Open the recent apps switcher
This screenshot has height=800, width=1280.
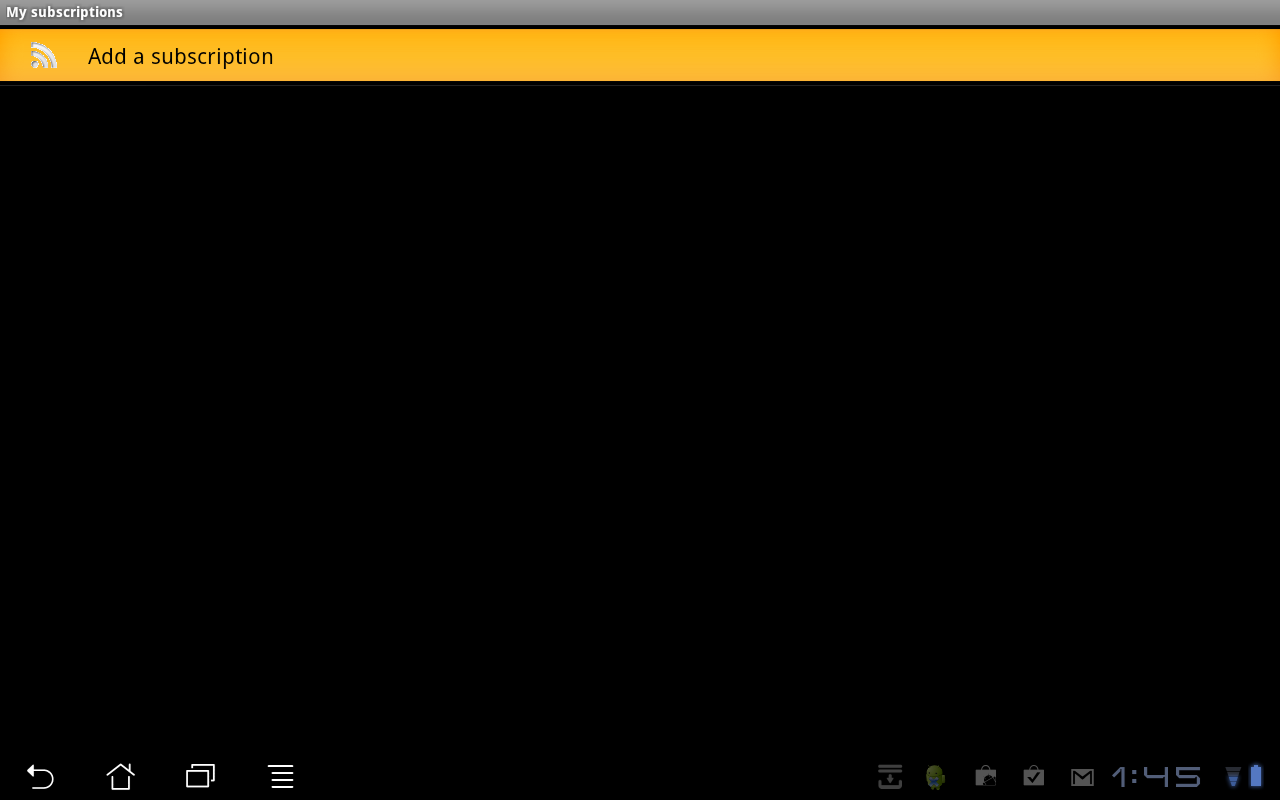200,776
